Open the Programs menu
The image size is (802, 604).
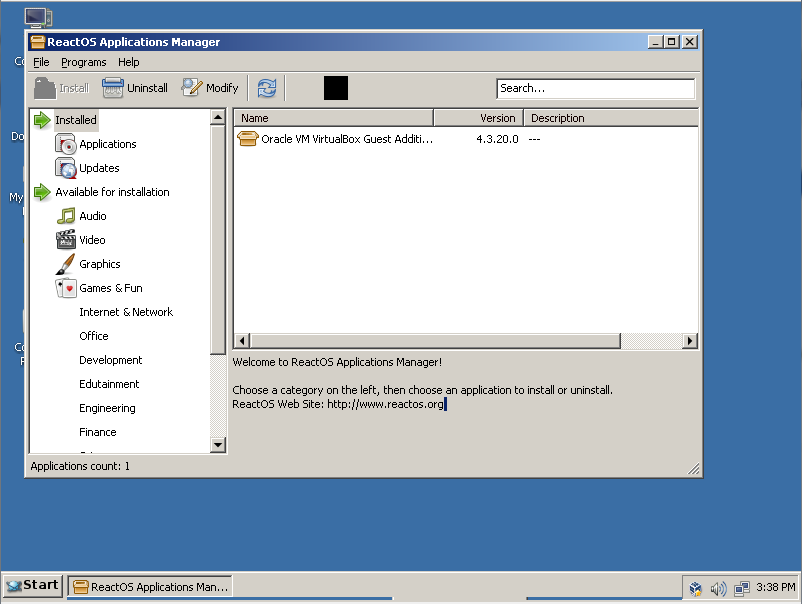click(84, 62)
